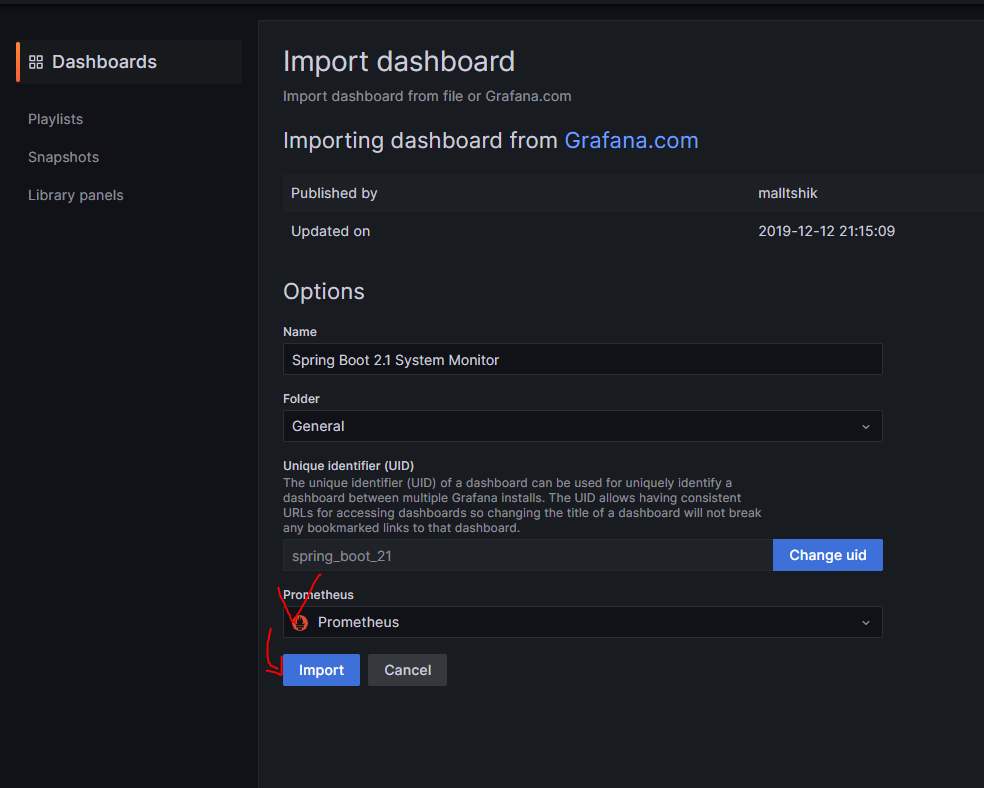The height and width of the screenshot is (788, 984).
Task: Click 'Import dashboard from file or Grafana.com' subtitle
Action: tap(427, 96)
